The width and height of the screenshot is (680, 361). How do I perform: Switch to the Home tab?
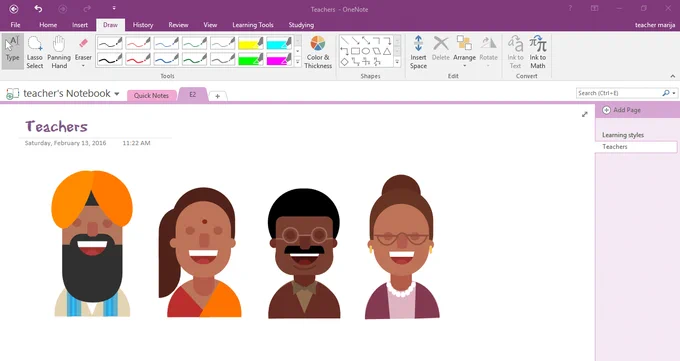click(48, 25)
